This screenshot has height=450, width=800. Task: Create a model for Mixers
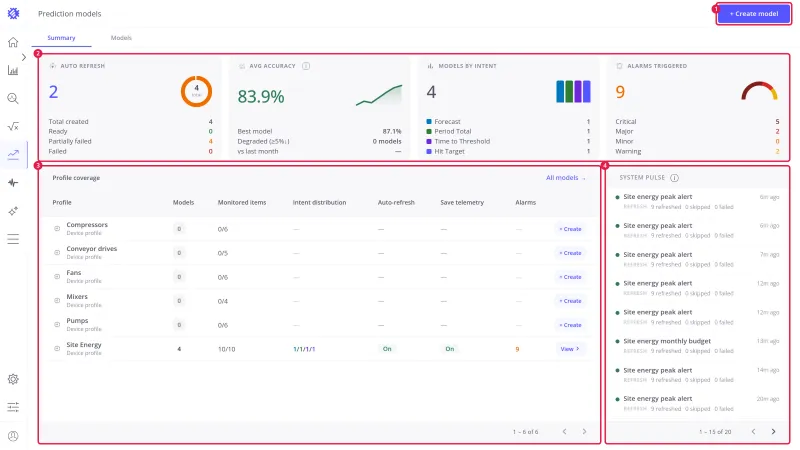(x=570, y=301)
